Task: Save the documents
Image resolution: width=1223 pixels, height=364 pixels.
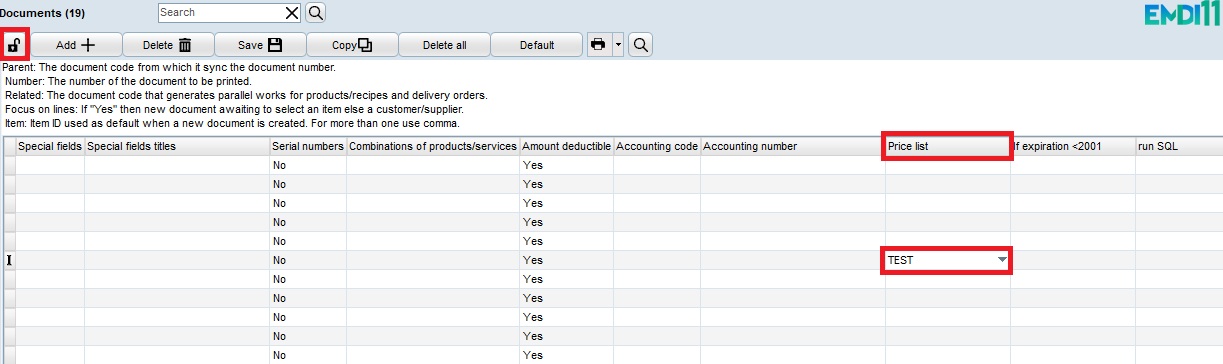Action: point(260,45)
